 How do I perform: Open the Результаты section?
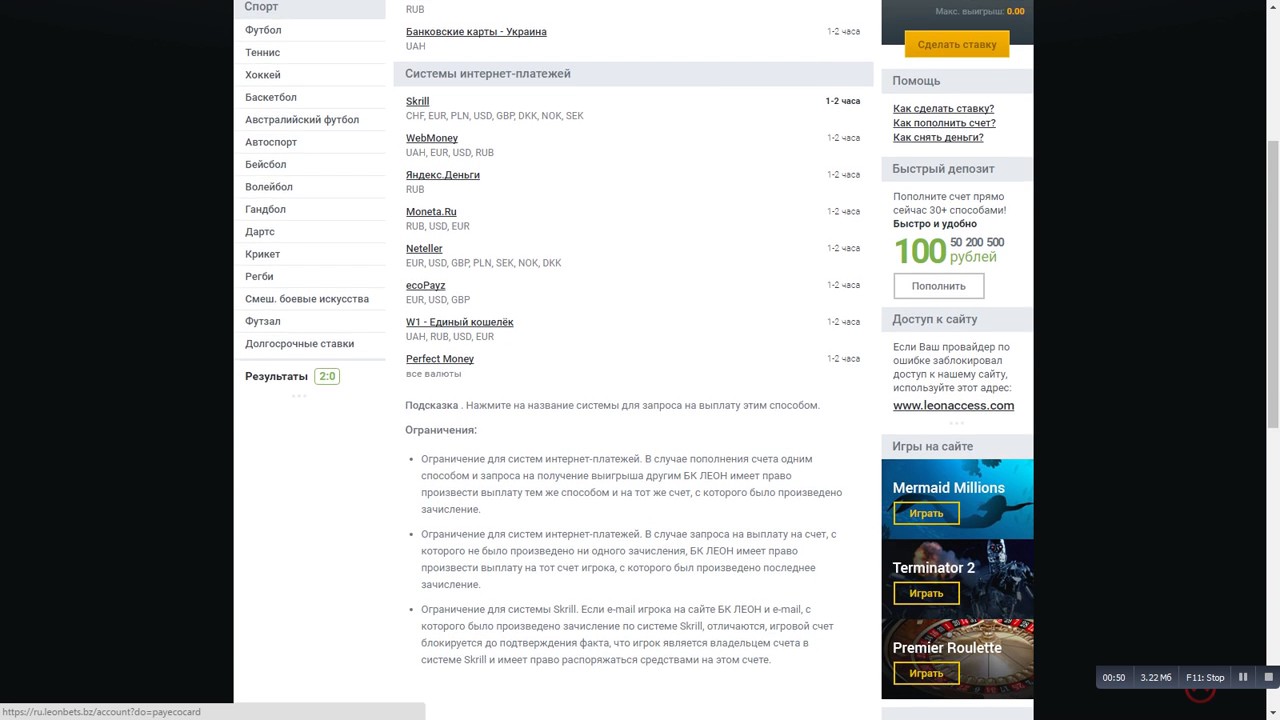[276, 376]
